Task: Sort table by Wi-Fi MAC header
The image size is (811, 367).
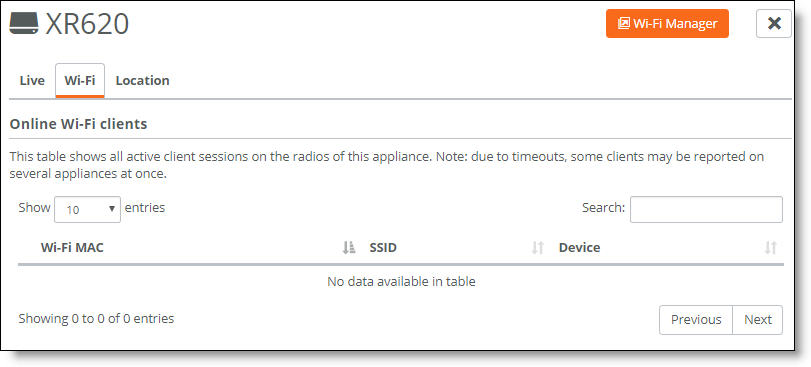Action: point(72,248)
